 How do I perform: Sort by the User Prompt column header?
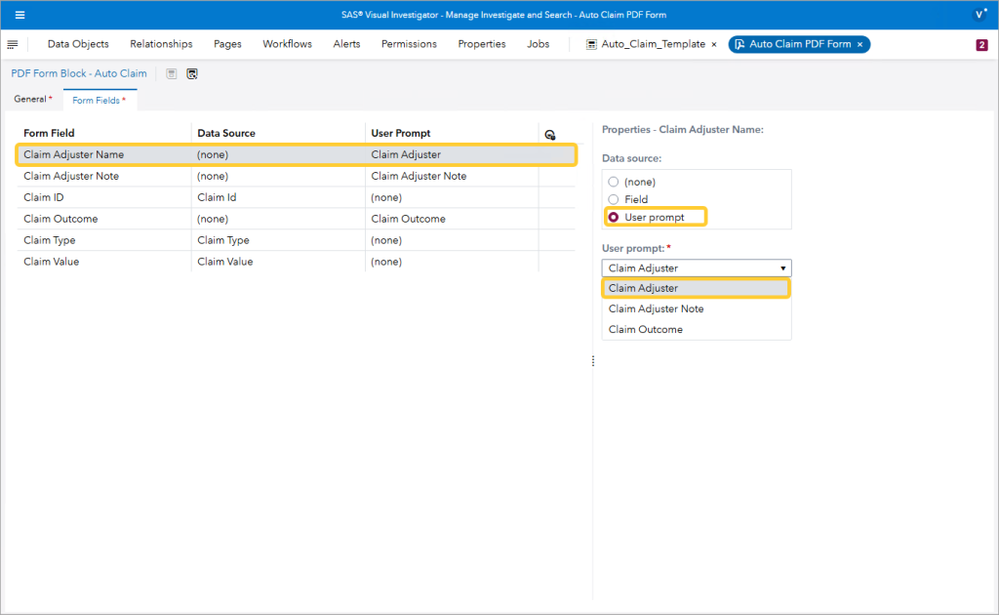tap(401, 133)
